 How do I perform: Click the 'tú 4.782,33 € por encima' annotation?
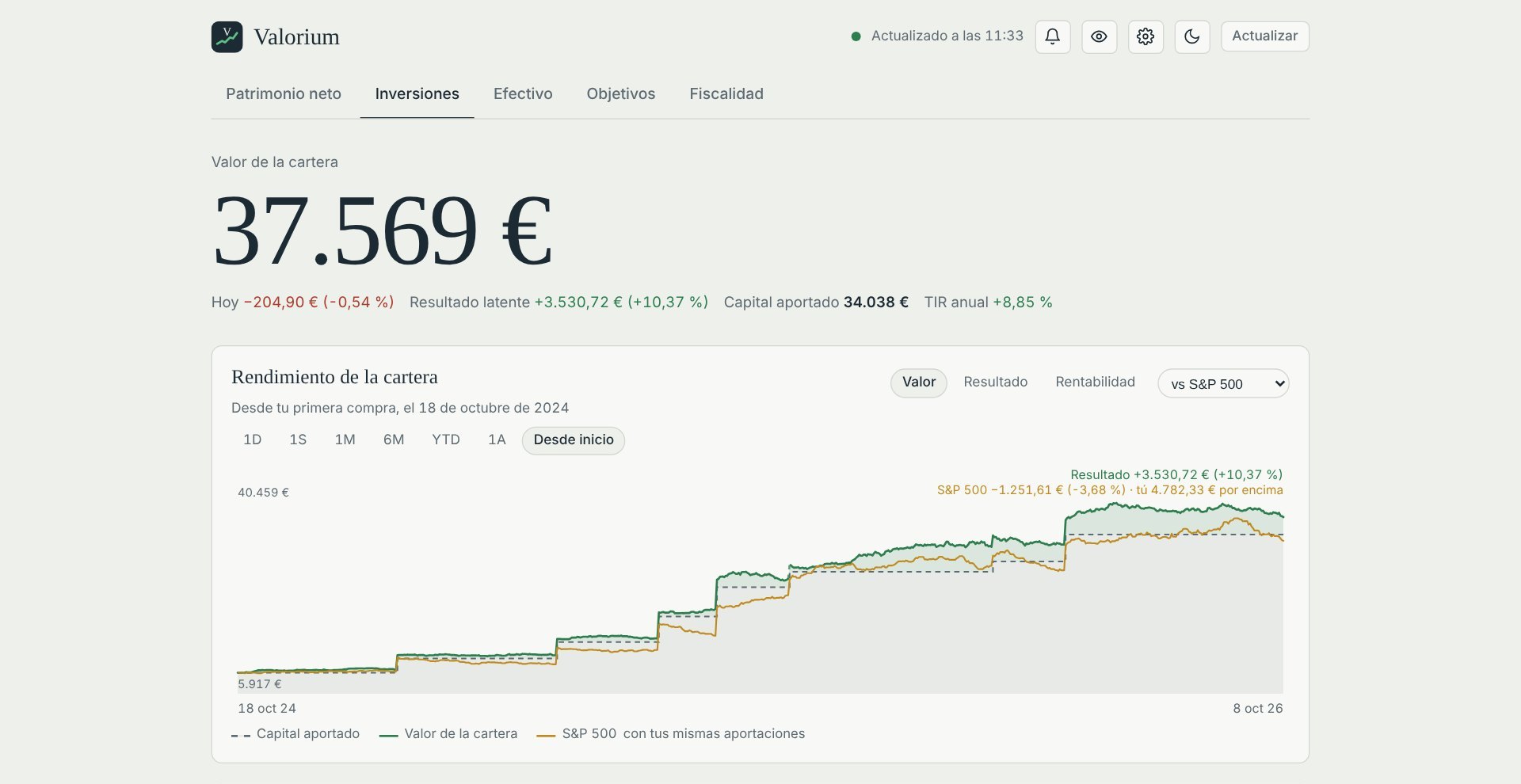point(1210,490)
